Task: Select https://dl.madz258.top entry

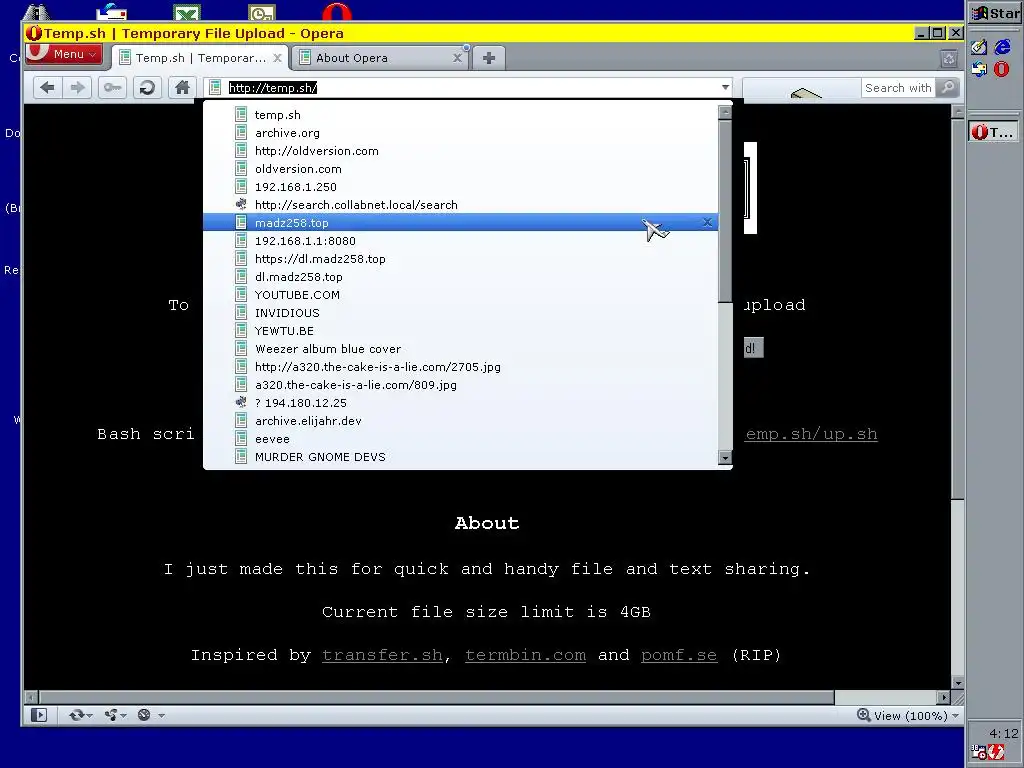Action: click(460, 259)
